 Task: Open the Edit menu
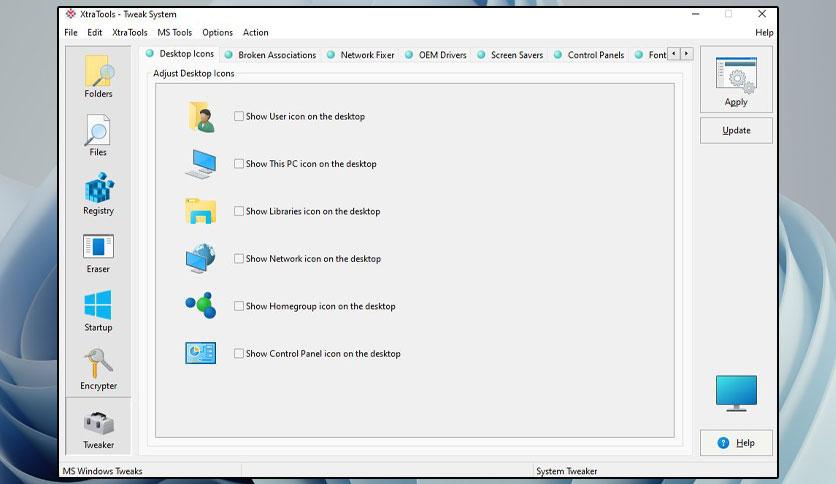click(x=94, y=33)
